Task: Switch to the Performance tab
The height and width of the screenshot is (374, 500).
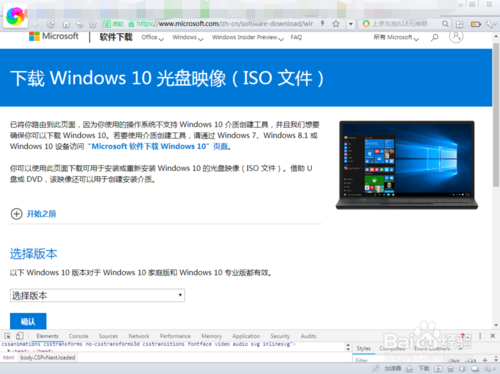Action: click(x=175, y=336)
